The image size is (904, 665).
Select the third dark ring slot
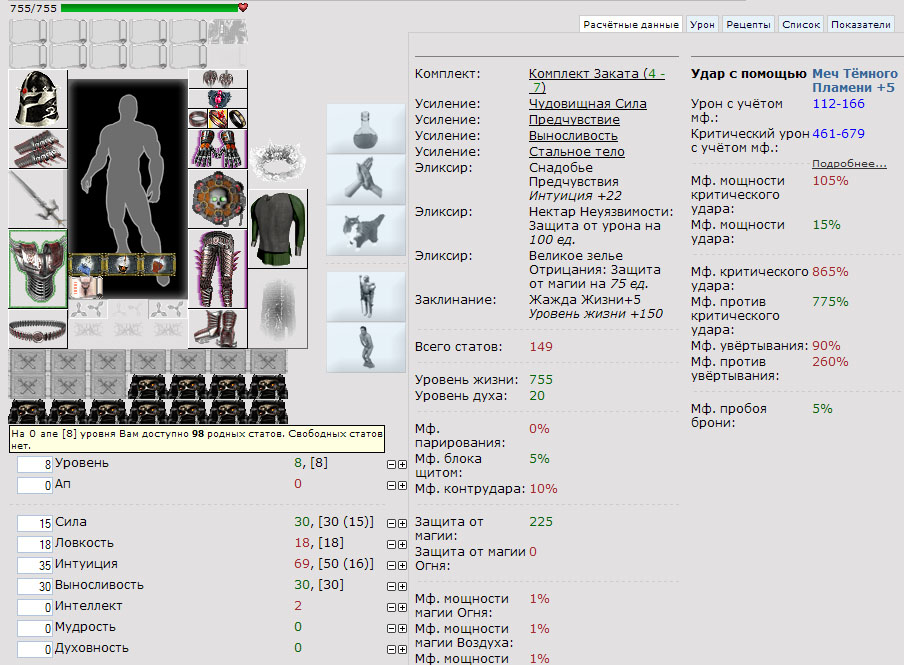238,119
